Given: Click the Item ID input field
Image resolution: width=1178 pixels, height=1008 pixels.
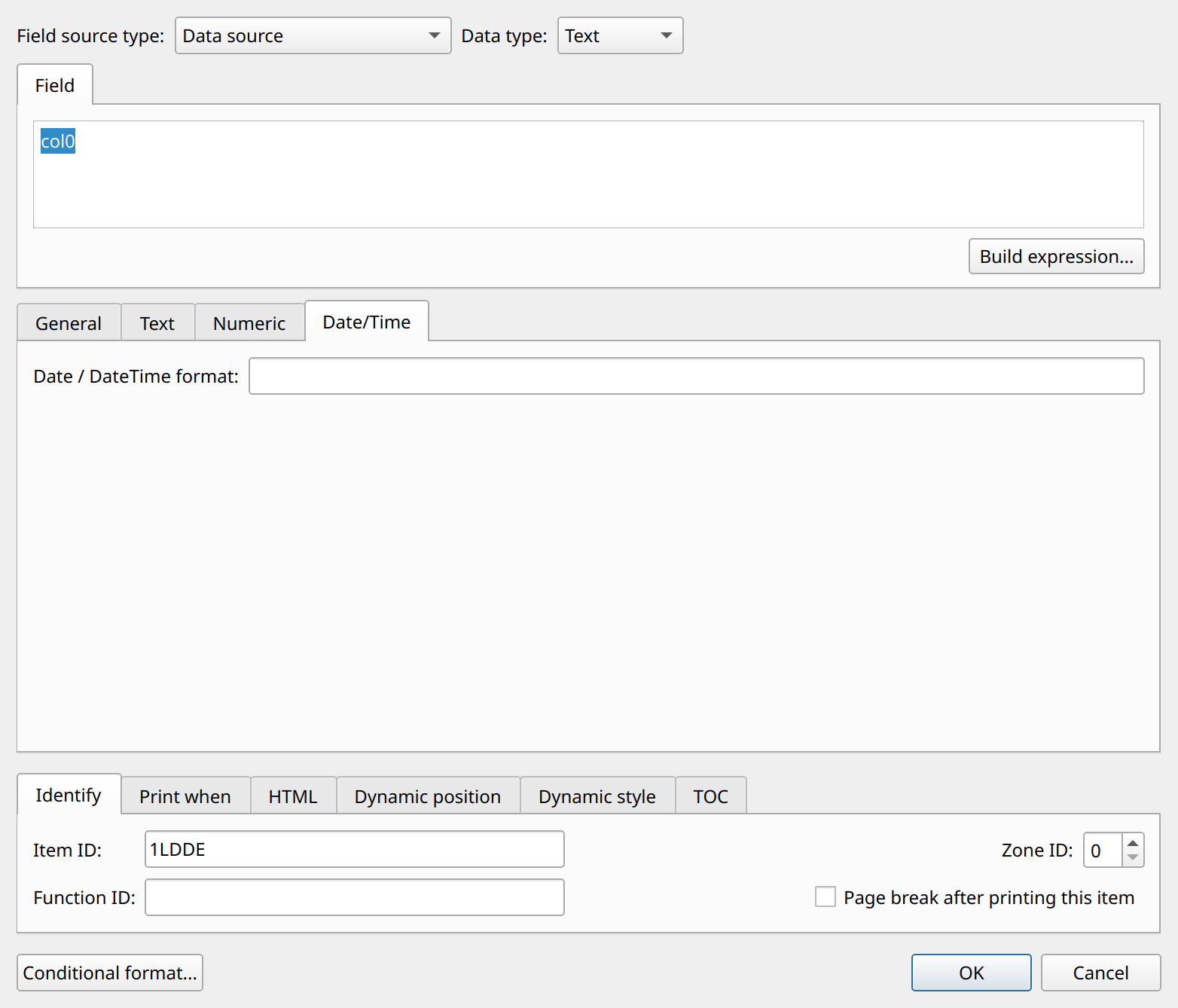Looking at the screenshot, I should 355,849.
